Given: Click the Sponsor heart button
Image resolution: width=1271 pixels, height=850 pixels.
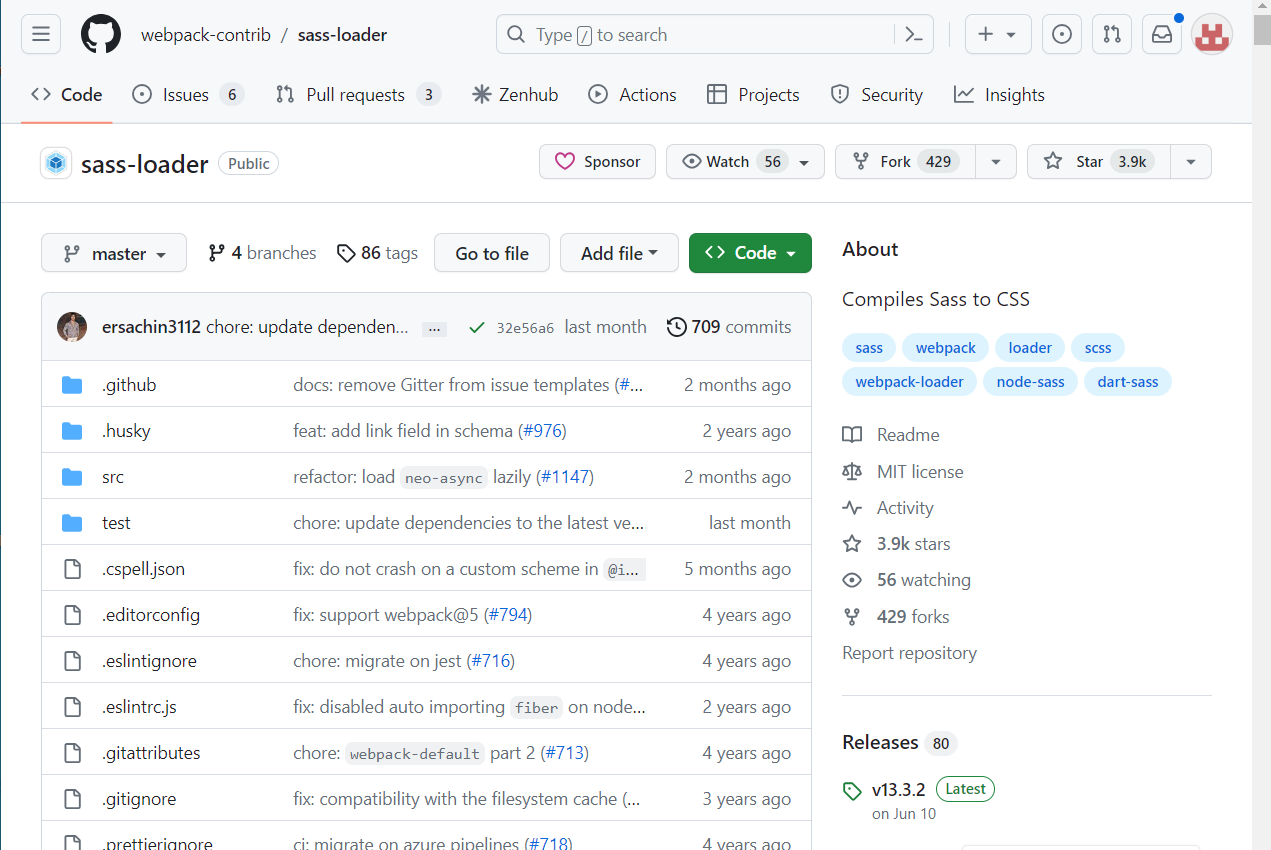Looking at the screenshot, I should point(597,162).
